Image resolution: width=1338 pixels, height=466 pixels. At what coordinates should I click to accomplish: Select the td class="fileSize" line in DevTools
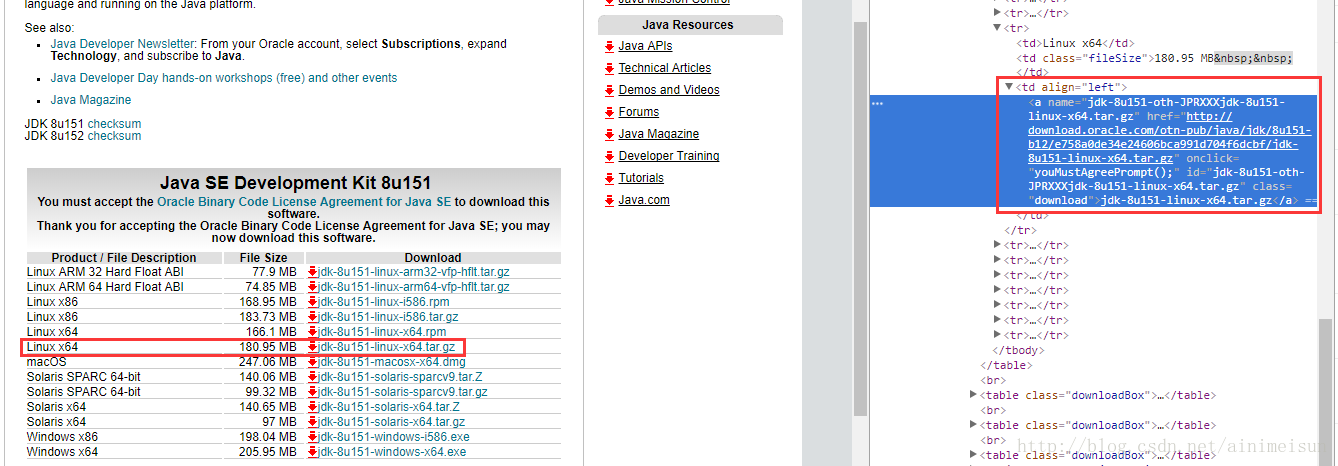[1154, 58]
